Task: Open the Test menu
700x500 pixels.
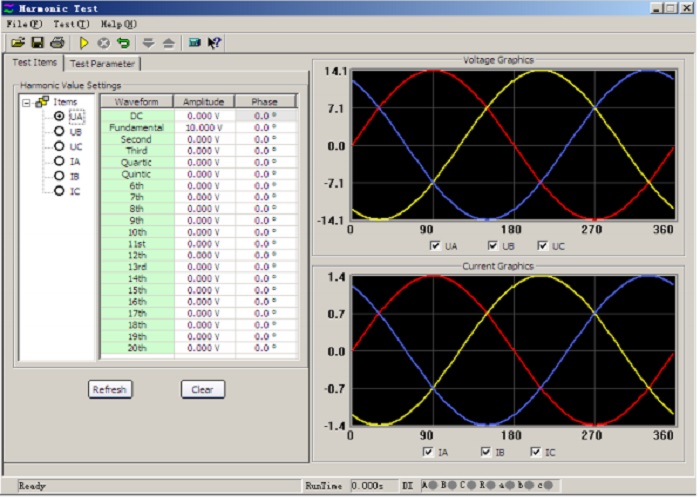Action: click(71, 24)
